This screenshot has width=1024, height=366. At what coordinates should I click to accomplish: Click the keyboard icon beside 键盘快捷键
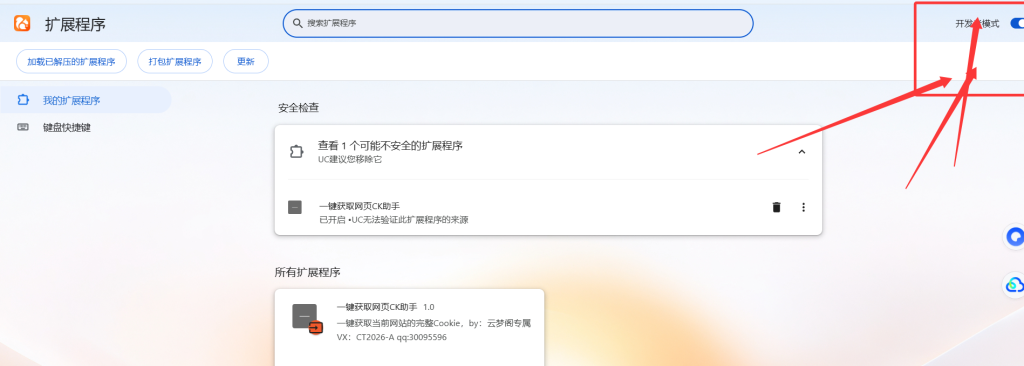pos(23,127)
